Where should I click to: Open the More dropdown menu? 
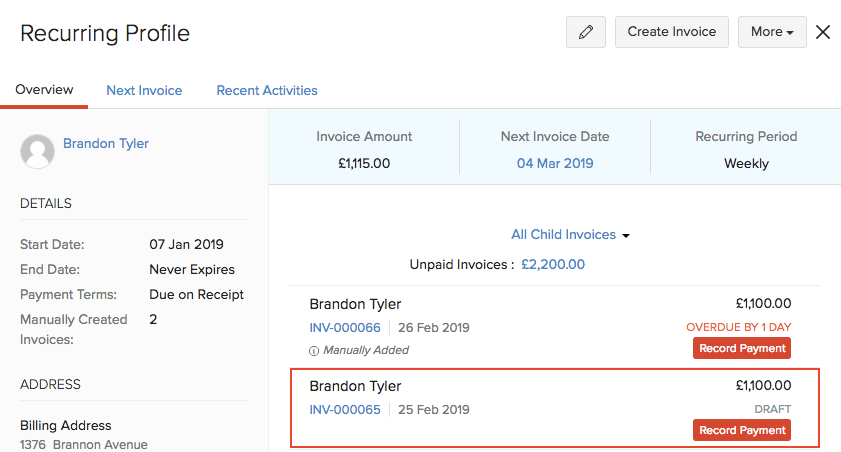(772, 32)
